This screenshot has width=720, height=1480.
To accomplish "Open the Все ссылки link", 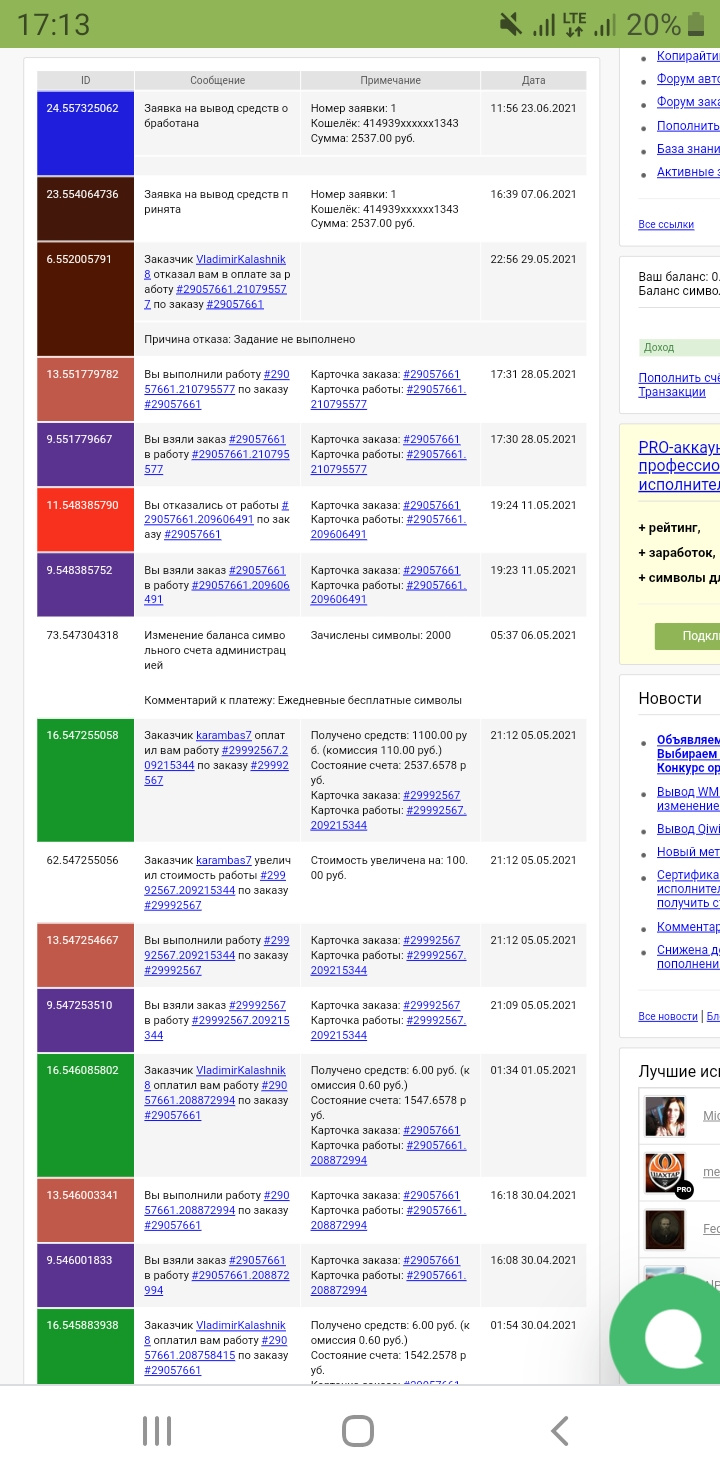I will pos(666,225).
